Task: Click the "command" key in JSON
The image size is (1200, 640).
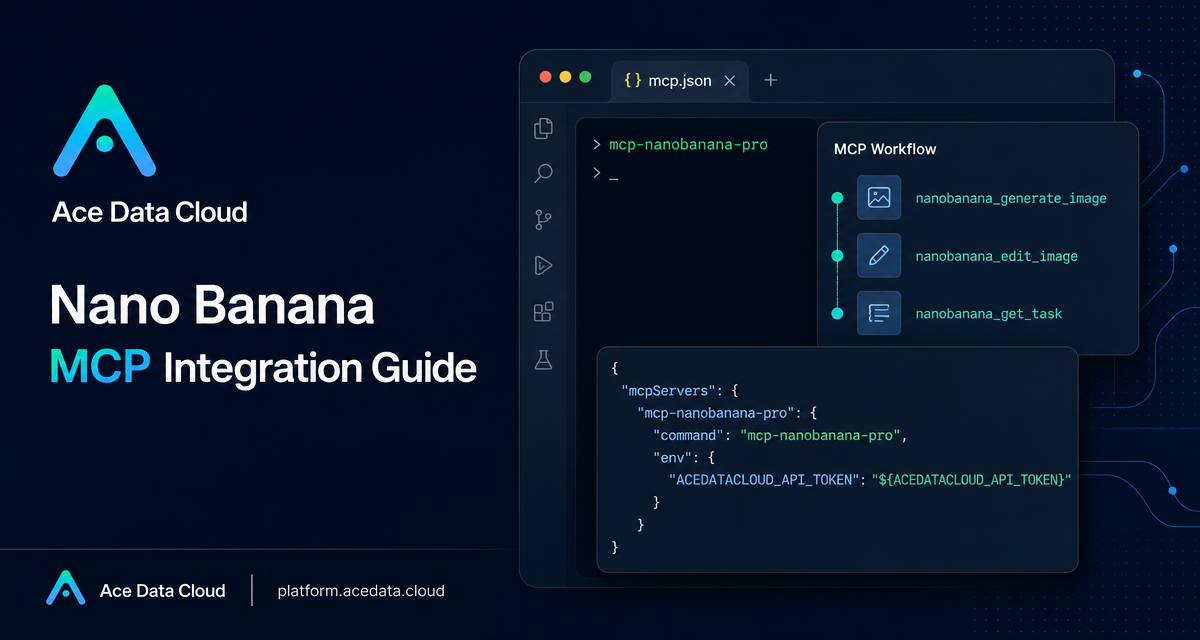Action: click(x=689, y=435)
